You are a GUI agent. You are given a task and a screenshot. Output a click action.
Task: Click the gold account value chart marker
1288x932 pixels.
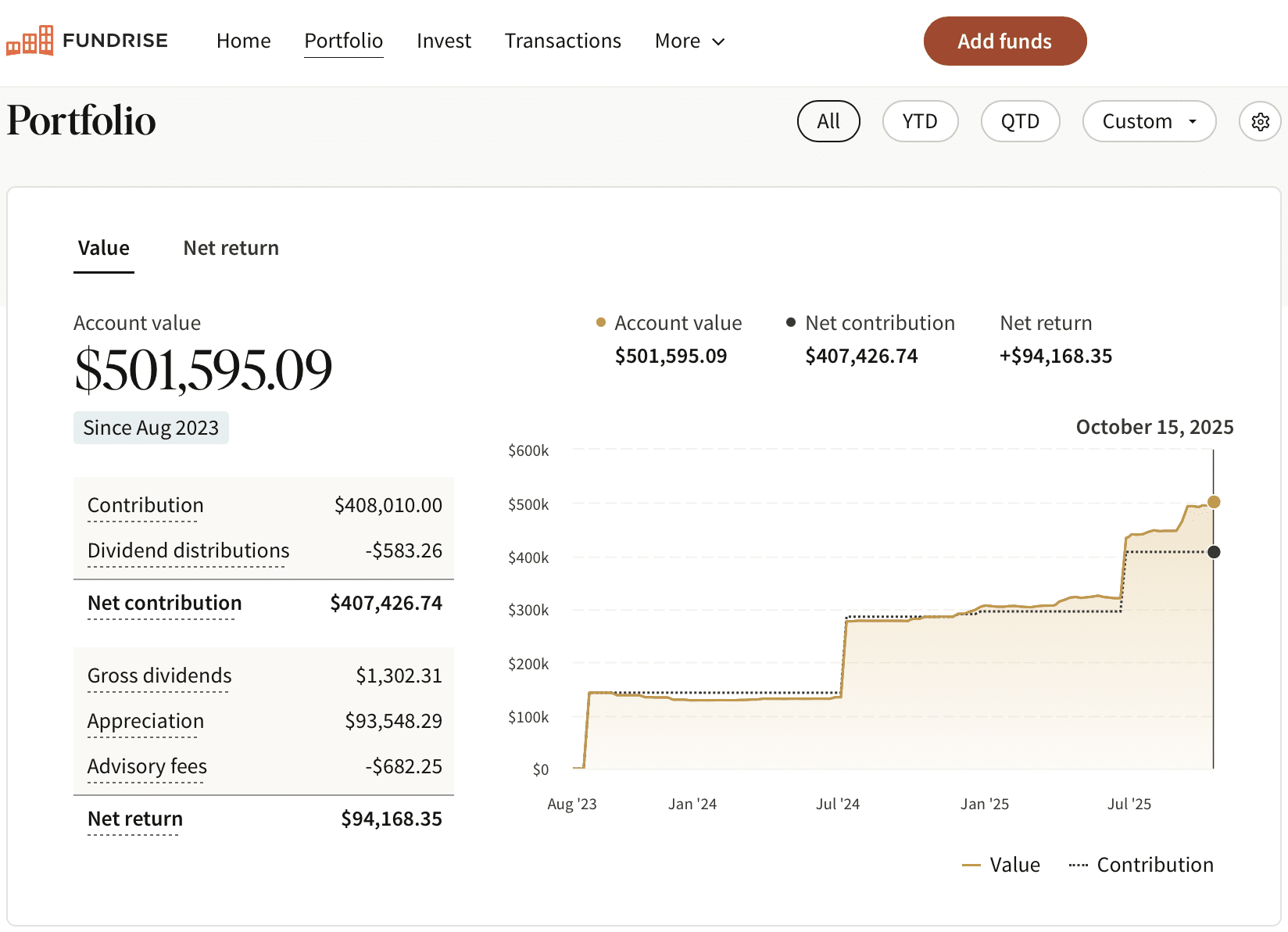click(x=1214, y=502)
